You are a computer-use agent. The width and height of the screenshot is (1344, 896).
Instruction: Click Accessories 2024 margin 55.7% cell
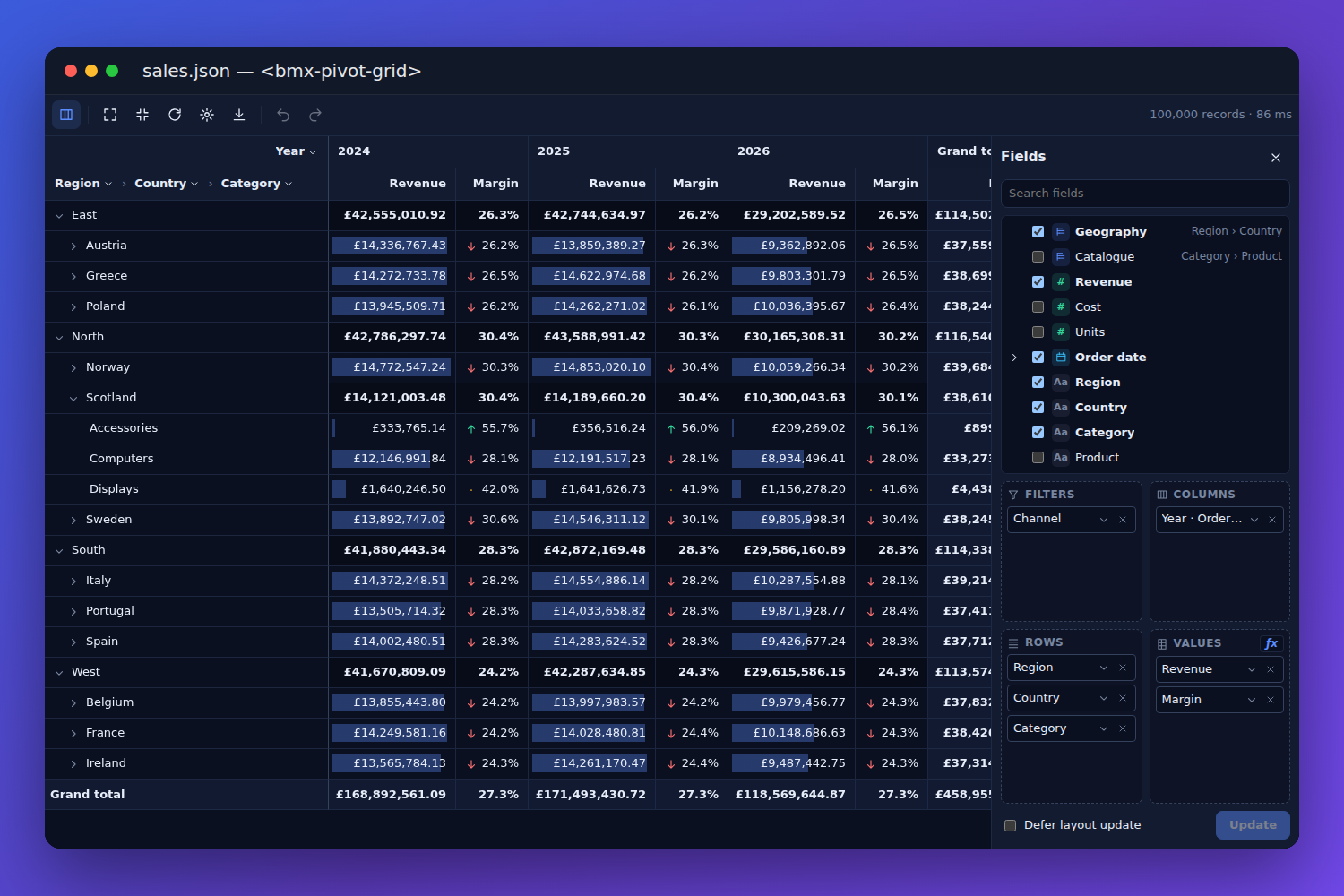pyautogui.click(x=492, y=428)
